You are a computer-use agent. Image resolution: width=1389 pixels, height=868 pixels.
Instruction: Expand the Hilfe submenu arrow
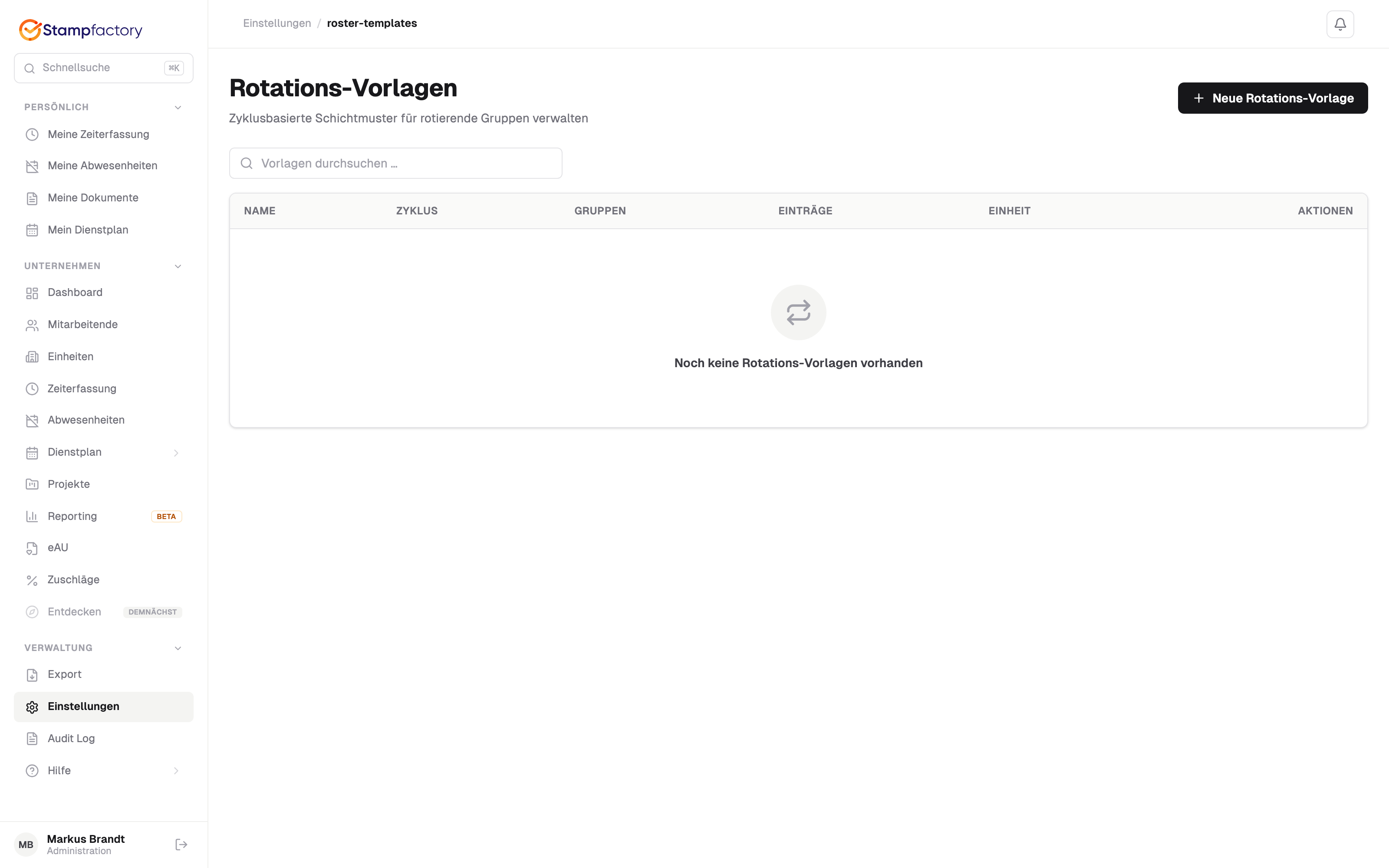point(176,771)
